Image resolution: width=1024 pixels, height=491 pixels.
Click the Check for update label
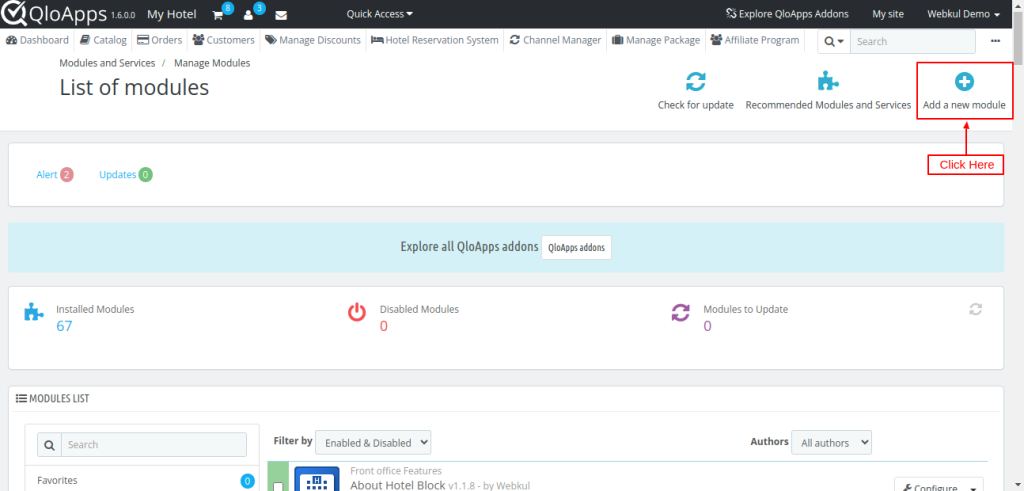pos(696,105)
